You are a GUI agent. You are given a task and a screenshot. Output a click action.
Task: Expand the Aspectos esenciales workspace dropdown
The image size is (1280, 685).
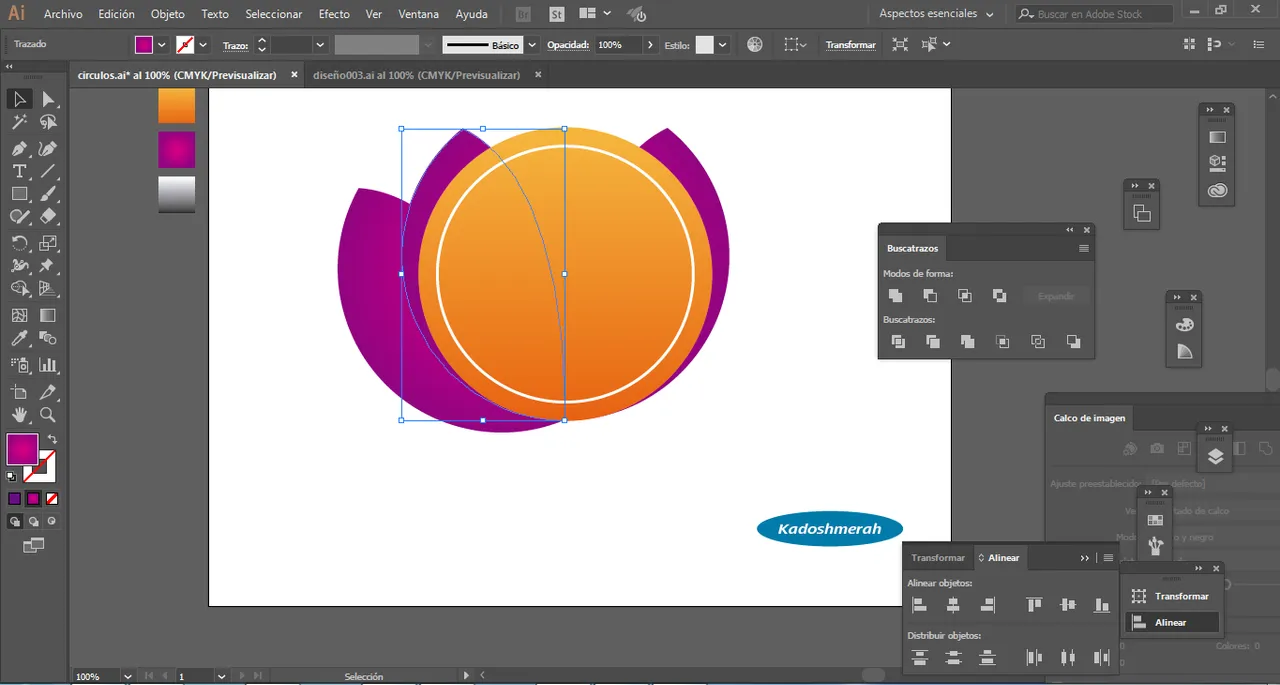(989, 14)
